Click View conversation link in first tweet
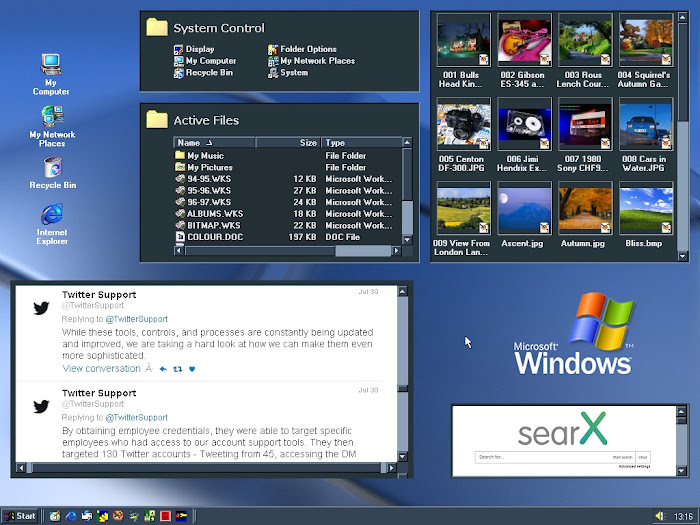This screenshot has width=700, height=525. 101,368
